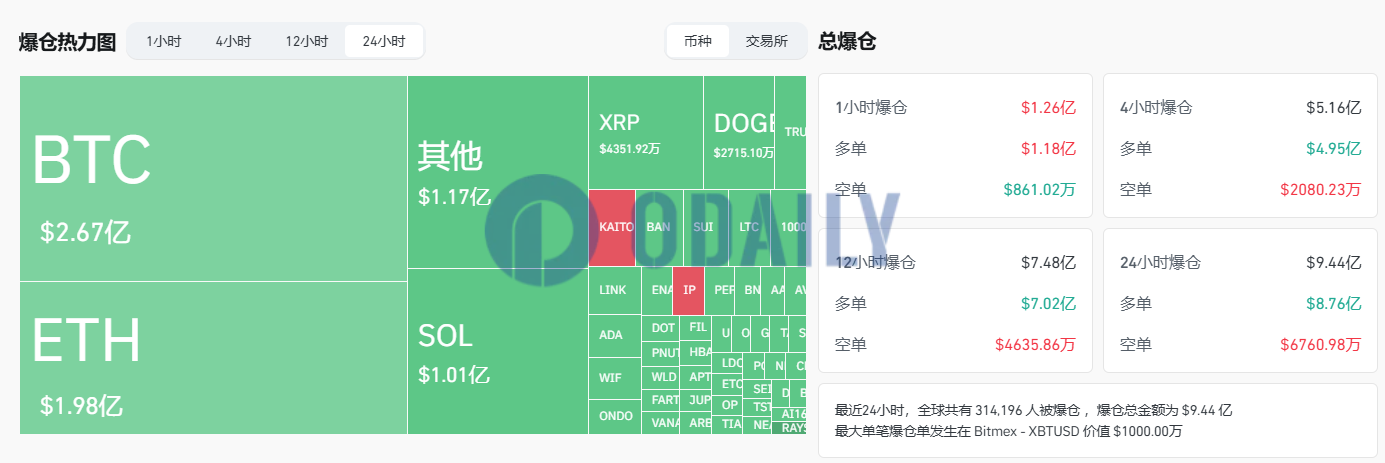Click the DOGE heatmap tile

pyautogui.click(x=739, y=132)
